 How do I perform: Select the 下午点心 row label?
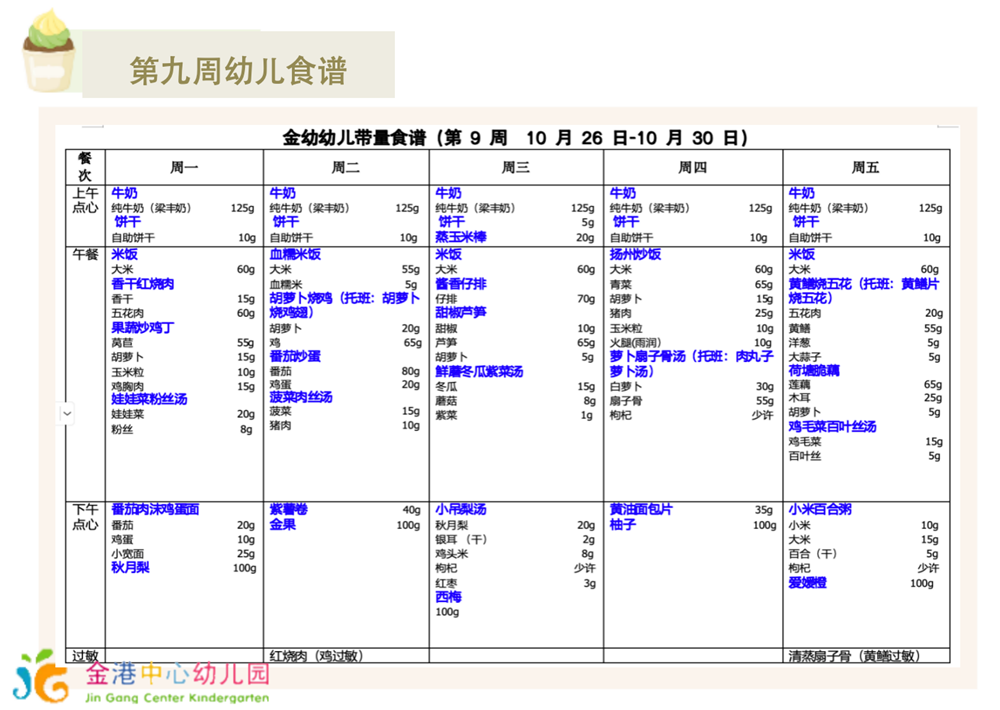85,517
